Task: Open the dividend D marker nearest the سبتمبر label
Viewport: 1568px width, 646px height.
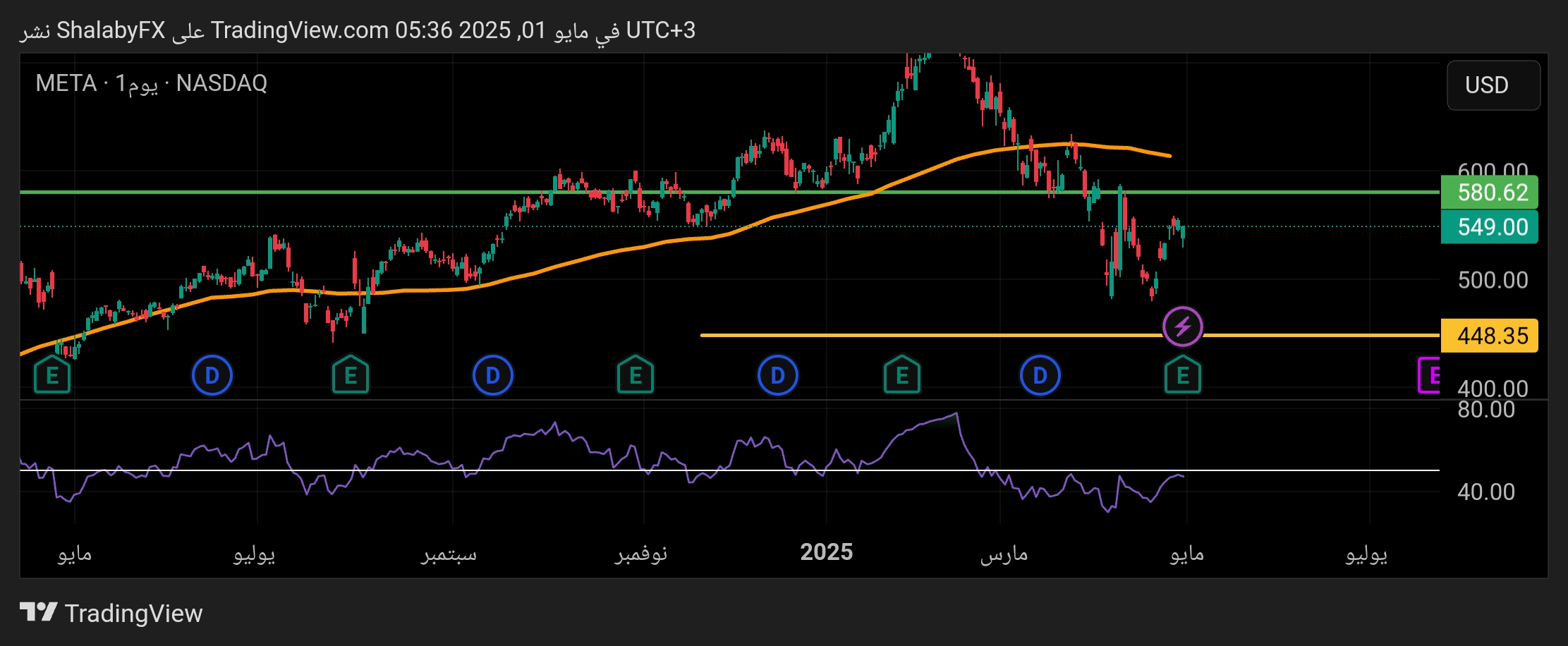Action: [x=492, y=375]
